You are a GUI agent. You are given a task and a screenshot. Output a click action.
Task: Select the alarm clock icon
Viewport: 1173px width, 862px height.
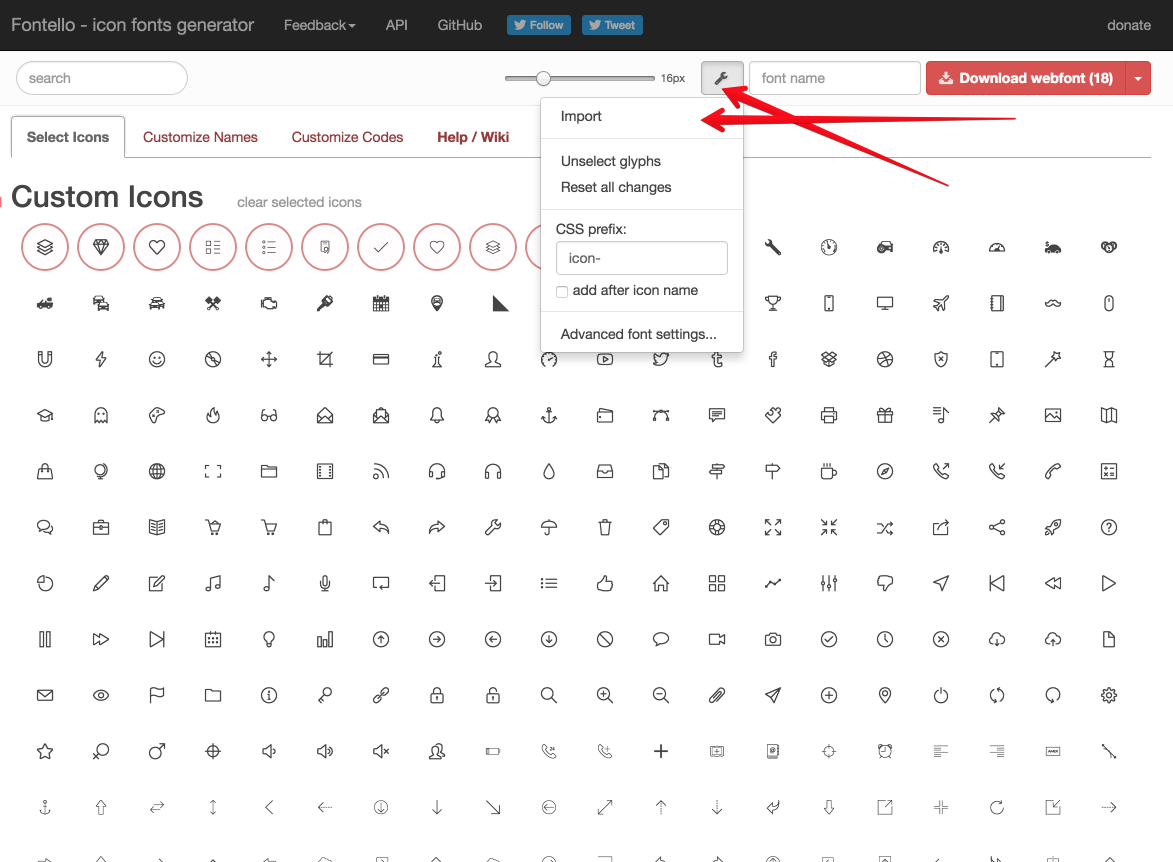tap(885, 751)
